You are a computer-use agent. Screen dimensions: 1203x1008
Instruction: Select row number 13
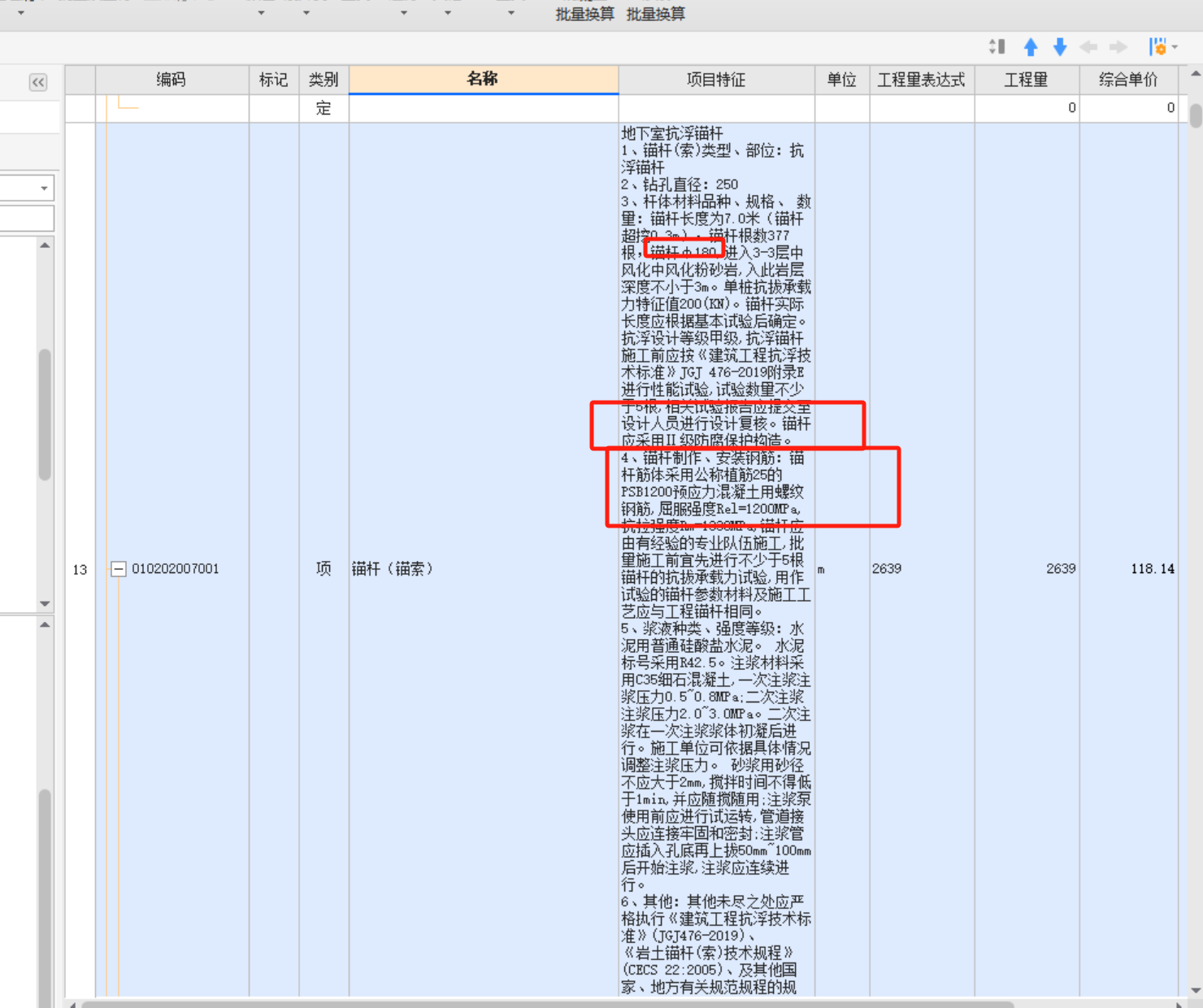pyautogui.click(x=80, y=569)
